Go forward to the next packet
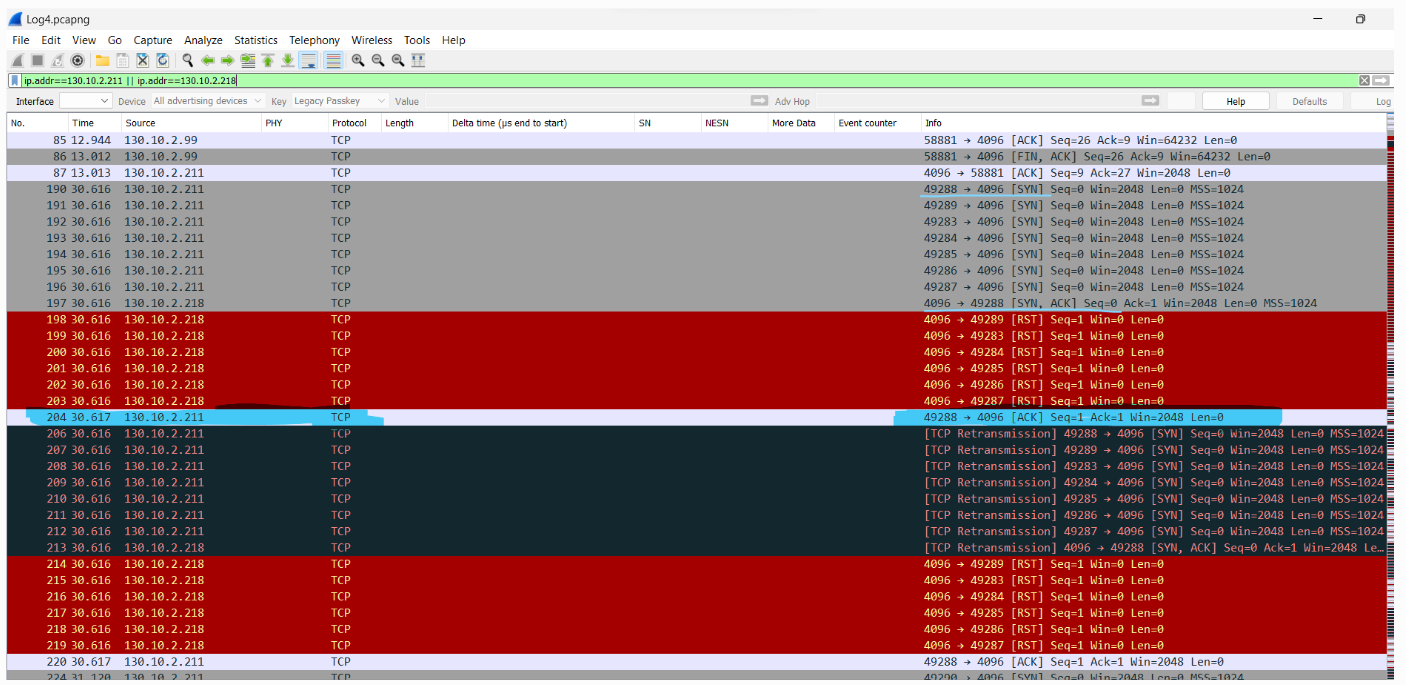The height and width of the screenshot is (685, 1406). (x=227, y=60)
